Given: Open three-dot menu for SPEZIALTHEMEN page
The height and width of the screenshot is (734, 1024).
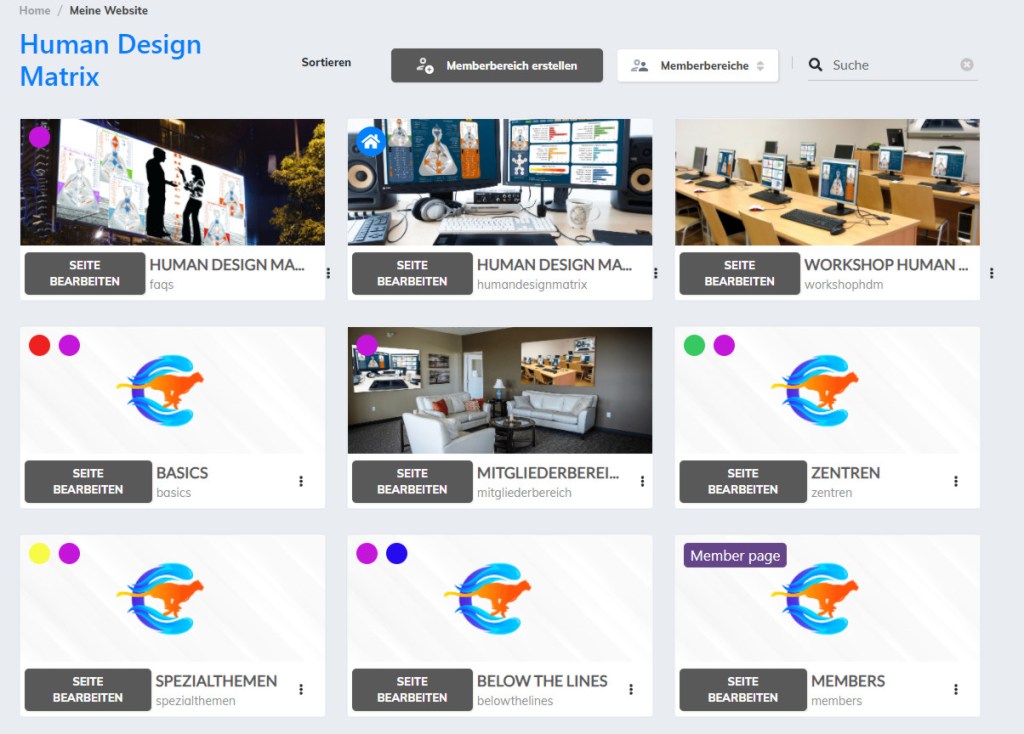Looking at the screenshot, I should tap(301, 689).
